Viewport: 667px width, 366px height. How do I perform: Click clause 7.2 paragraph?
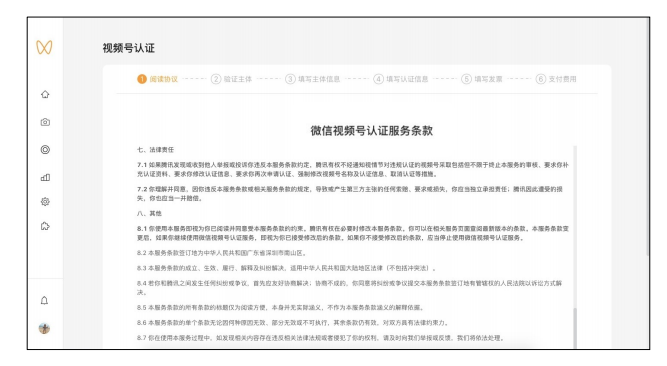[x=350, y=194]
